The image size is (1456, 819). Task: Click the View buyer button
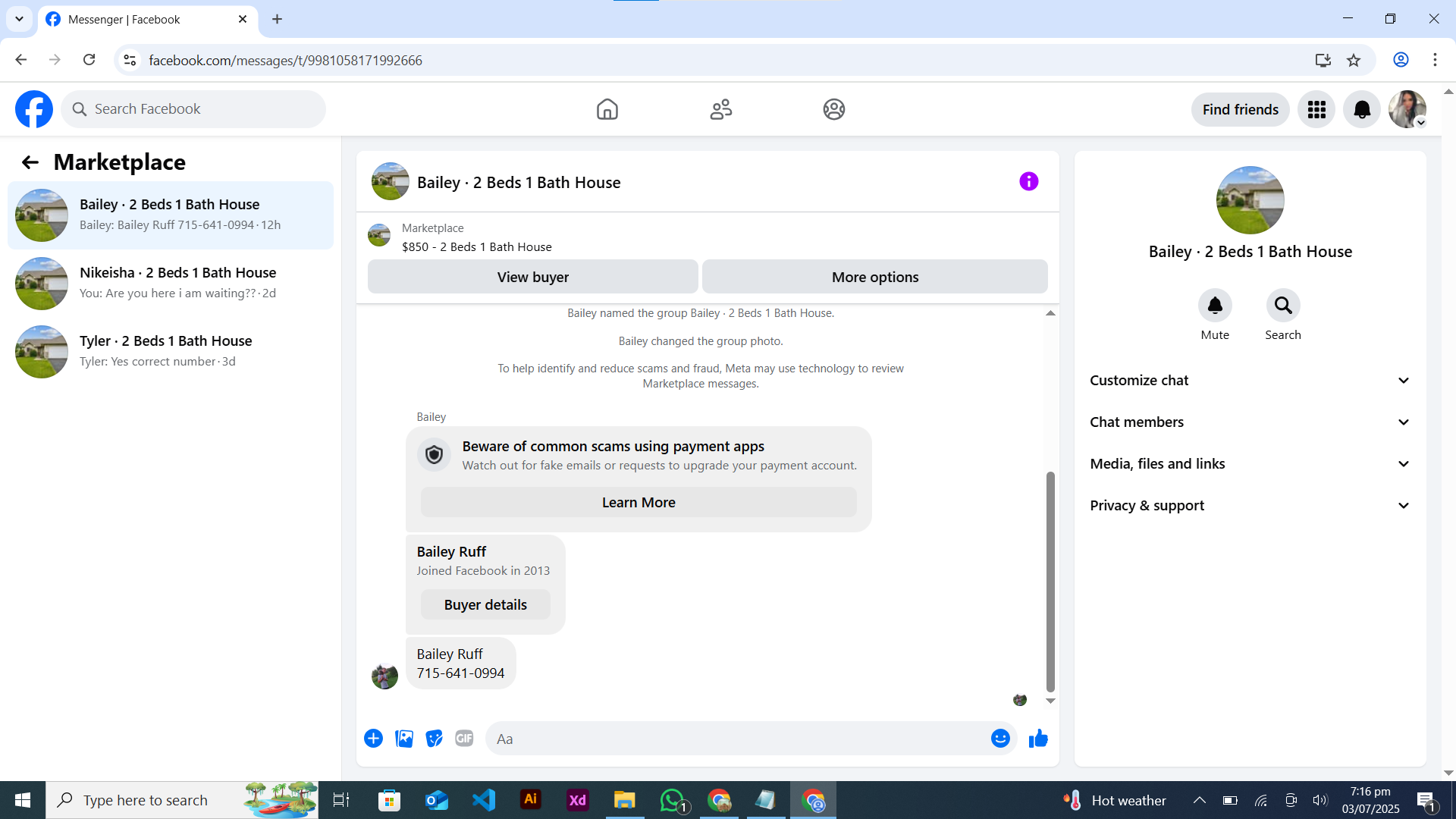point(532,278)
